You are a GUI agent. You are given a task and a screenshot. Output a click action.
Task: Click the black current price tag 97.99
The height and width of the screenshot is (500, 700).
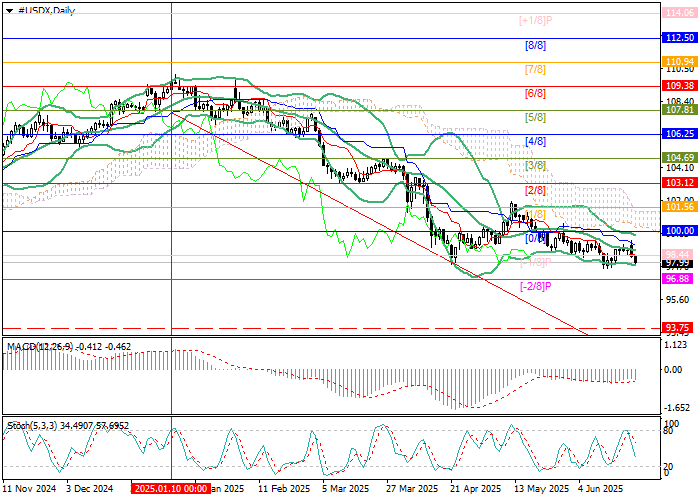(x=679, y=263)
